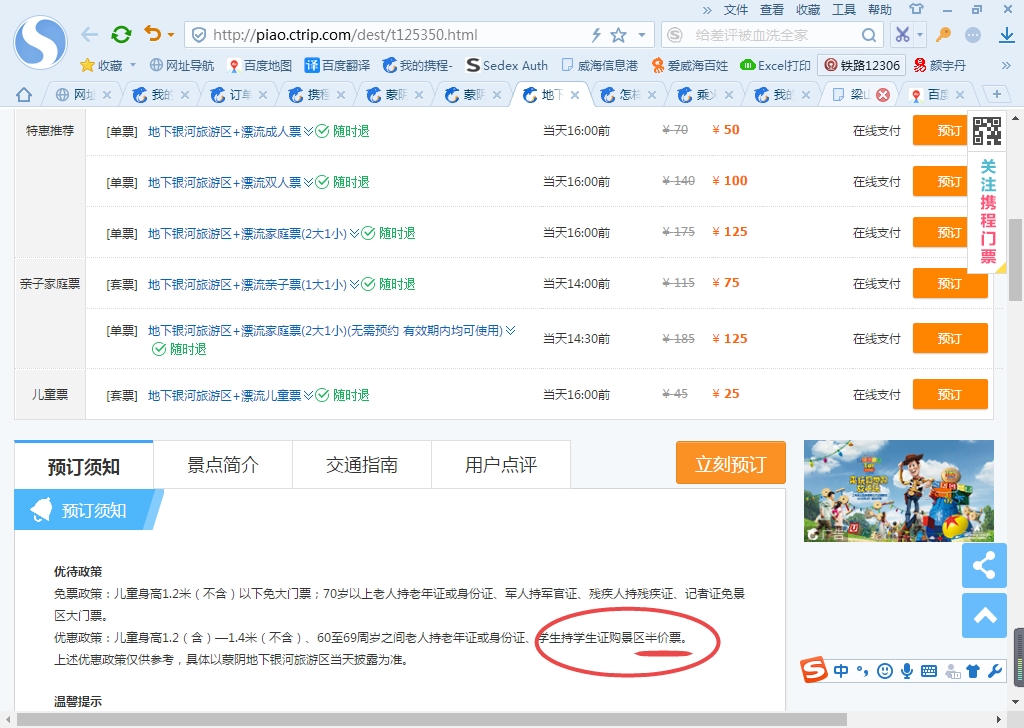
Task: Click the scroll-to-top arrow button
Action: click(984, 615)
